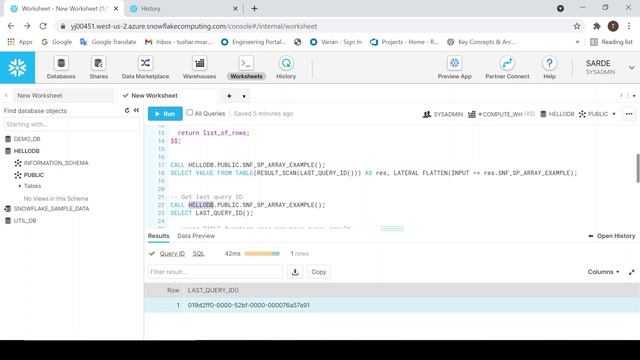Viewport: 640px width, 360px height.
Task: Click the Snowflake logo home icon
Action: click(x=18, y=67)
